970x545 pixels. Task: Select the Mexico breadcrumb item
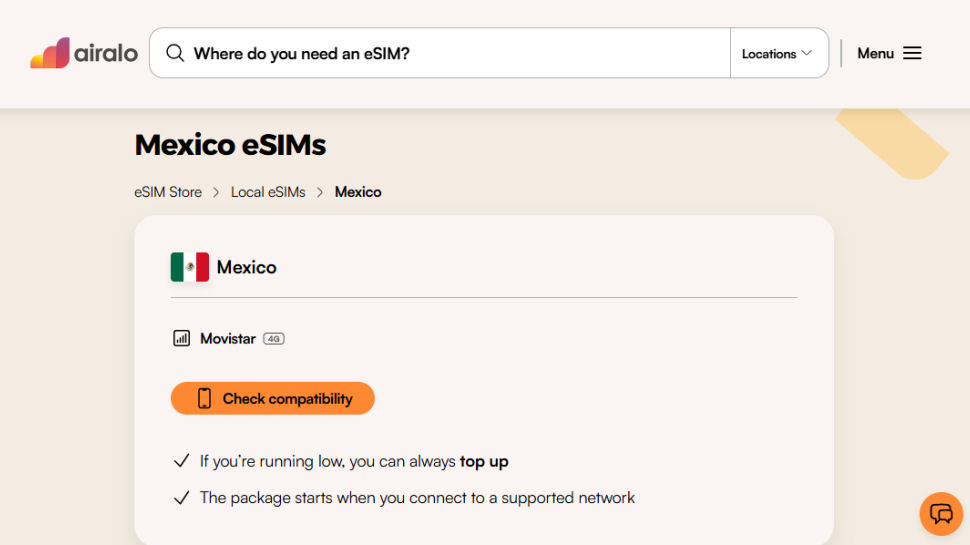358,192
